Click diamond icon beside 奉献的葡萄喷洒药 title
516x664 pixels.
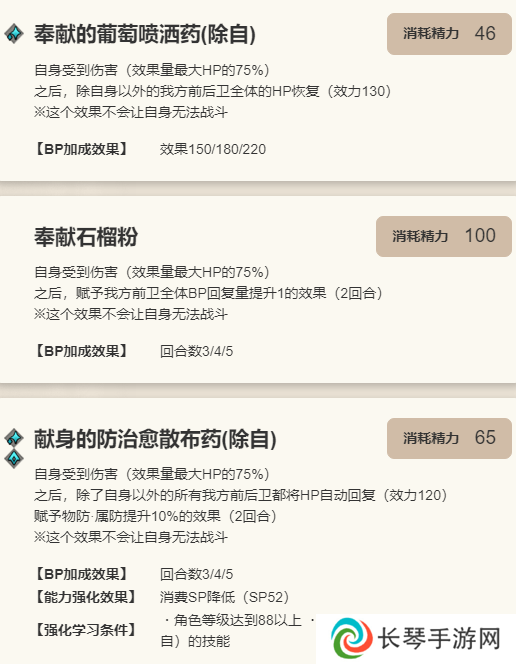click(x=14, y=33)
